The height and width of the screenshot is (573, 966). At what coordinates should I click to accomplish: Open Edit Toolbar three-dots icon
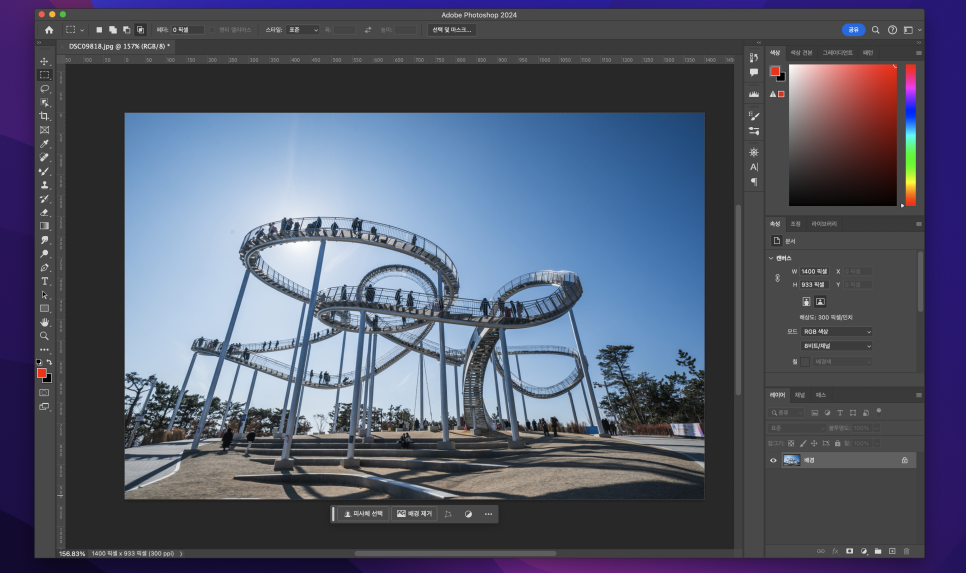pyautogui.click(x=44, y=349)
